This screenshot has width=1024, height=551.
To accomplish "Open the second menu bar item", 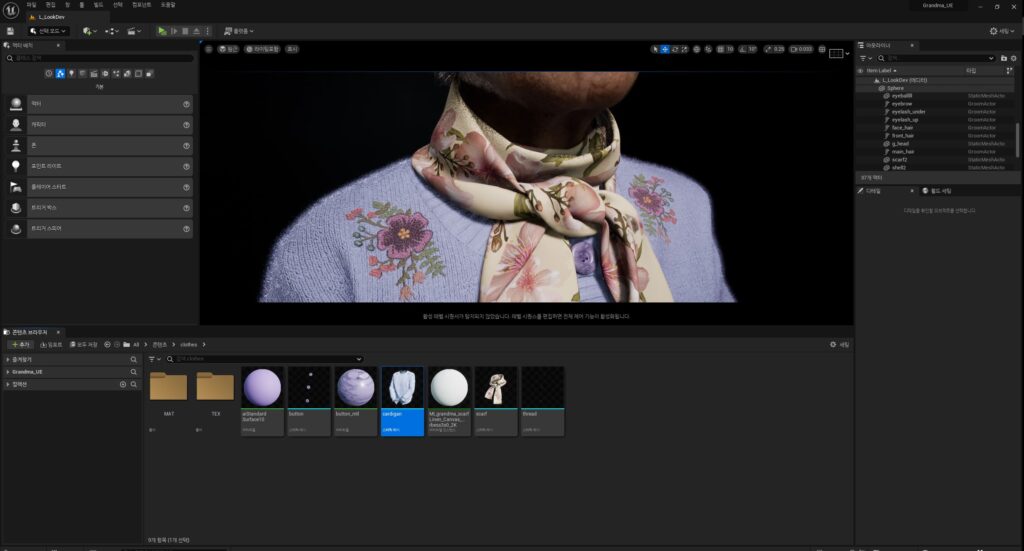I will [50, 5].
